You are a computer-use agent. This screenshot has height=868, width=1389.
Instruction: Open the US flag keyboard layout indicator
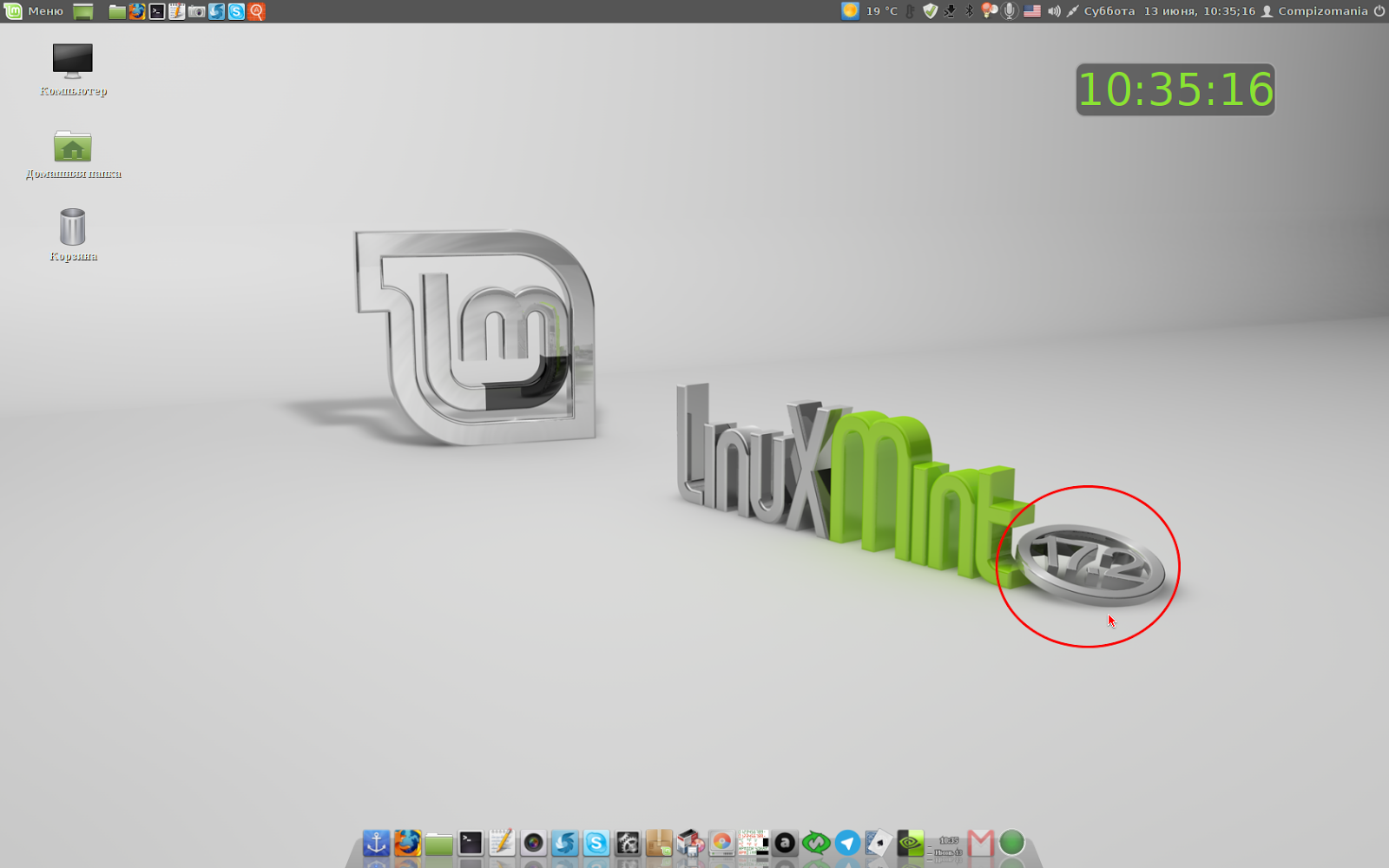1031,11
